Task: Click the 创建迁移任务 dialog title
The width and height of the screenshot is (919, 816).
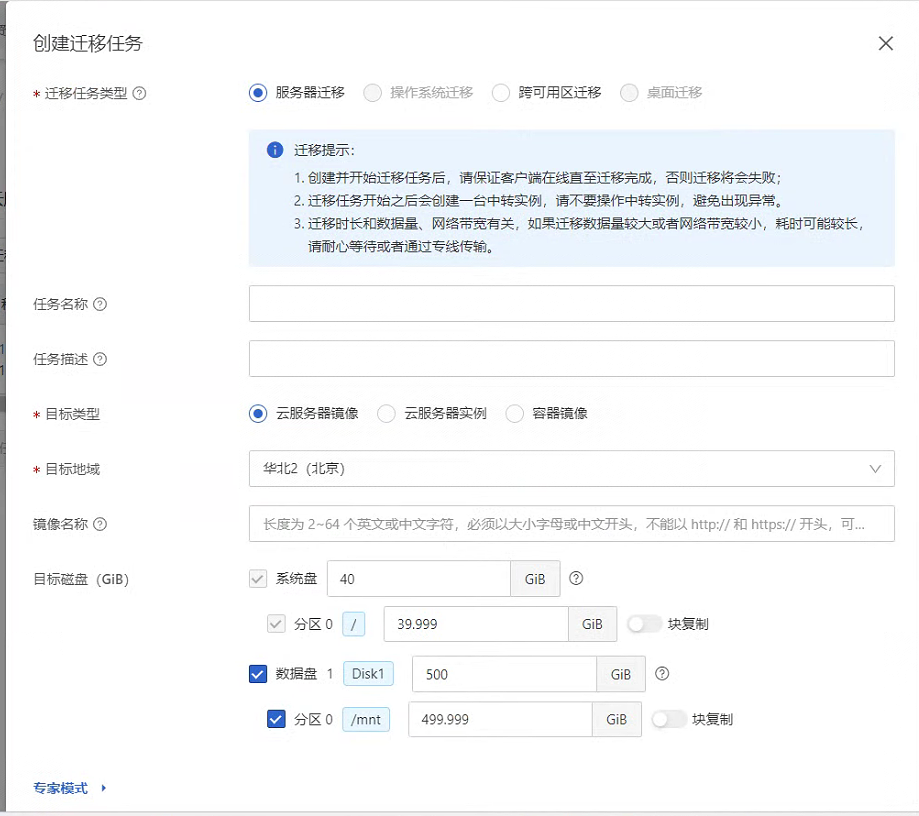Action: click(87, 43)
